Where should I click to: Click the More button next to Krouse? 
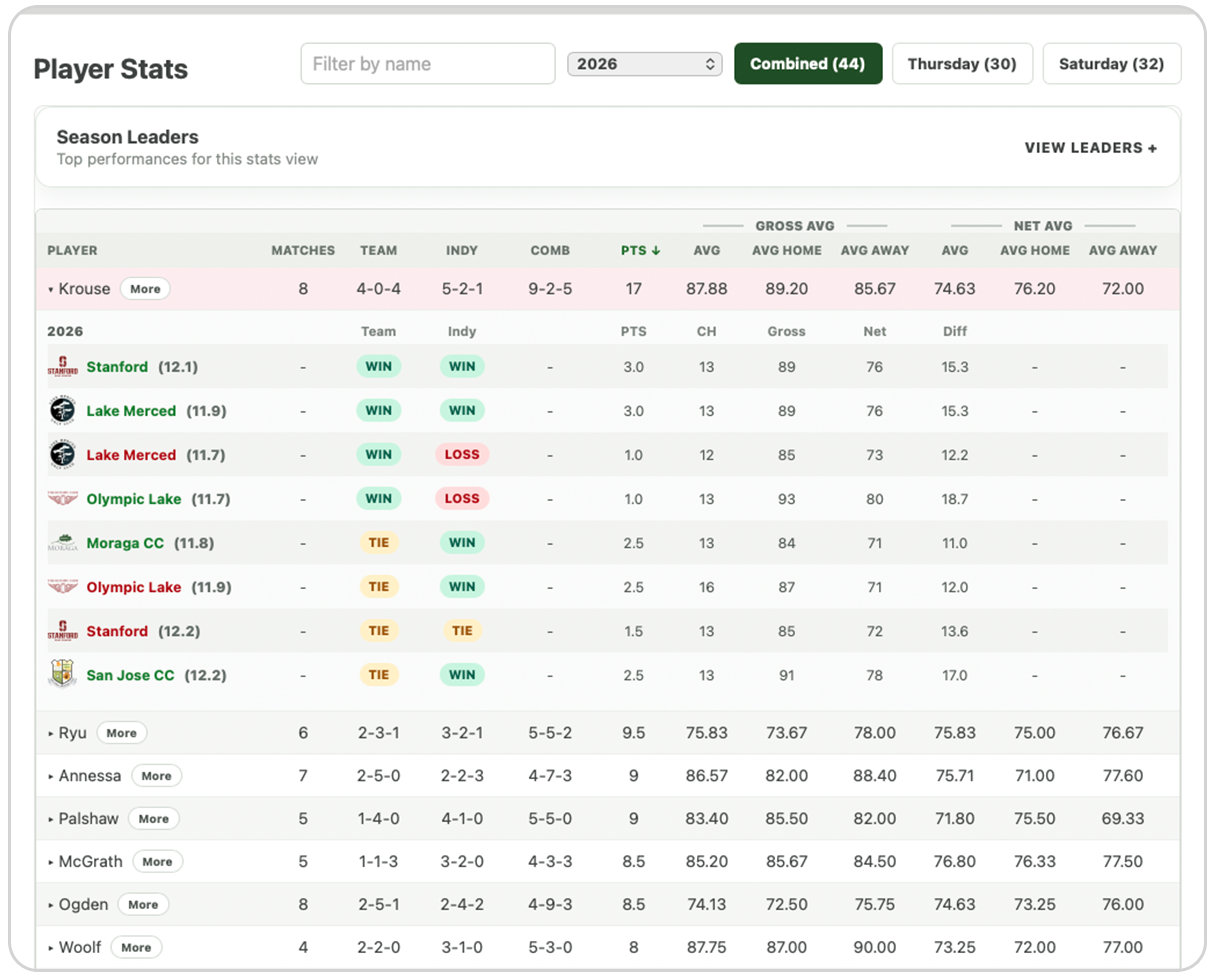[145, 289]
